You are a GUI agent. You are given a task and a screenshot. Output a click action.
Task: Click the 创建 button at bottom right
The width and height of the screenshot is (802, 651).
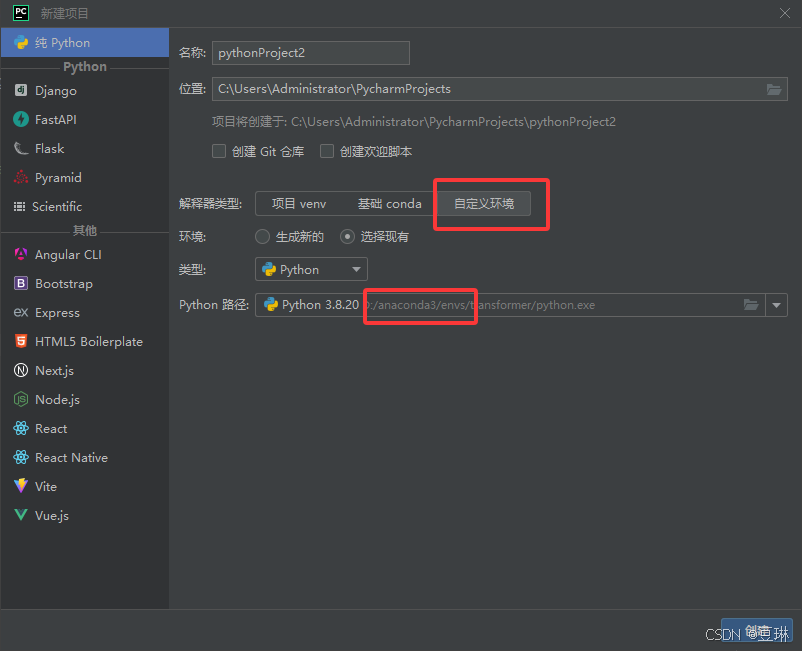coord(757,631)
